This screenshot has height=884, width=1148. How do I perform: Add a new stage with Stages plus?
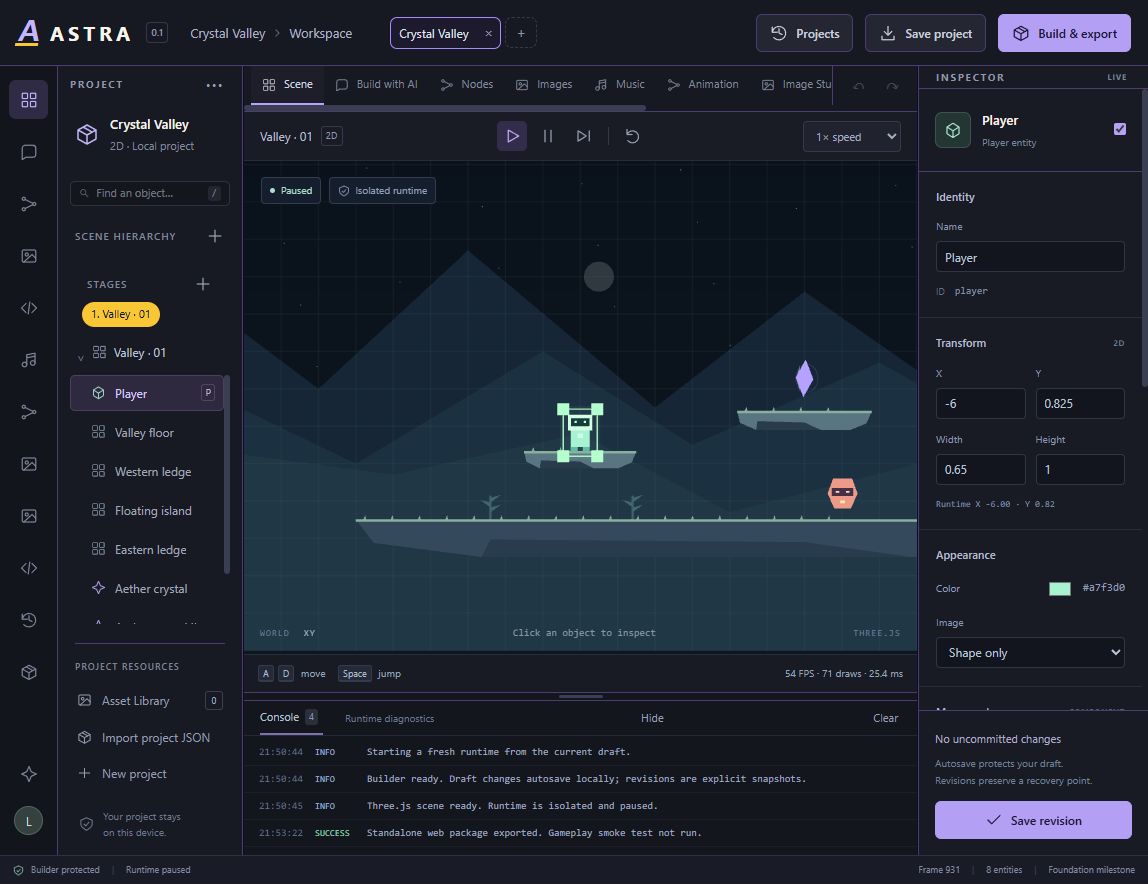(x=203, y=283)
